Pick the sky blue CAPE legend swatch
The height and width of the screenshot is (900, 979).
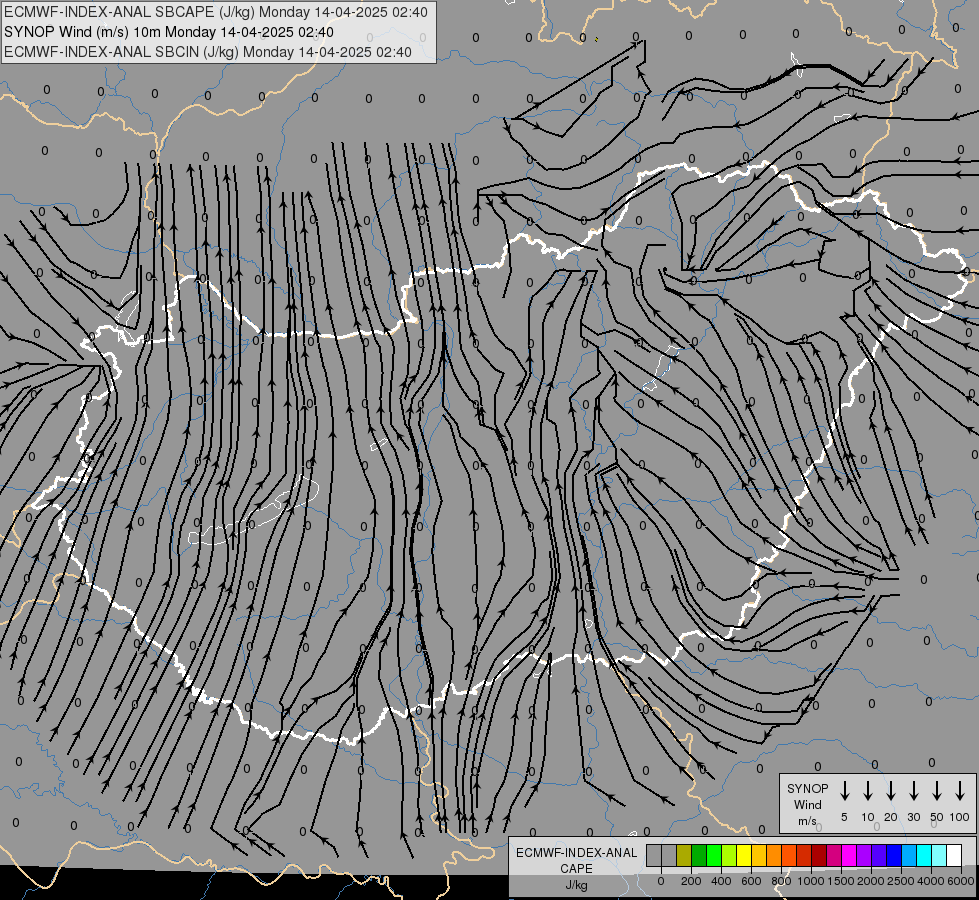click(910, 855)
